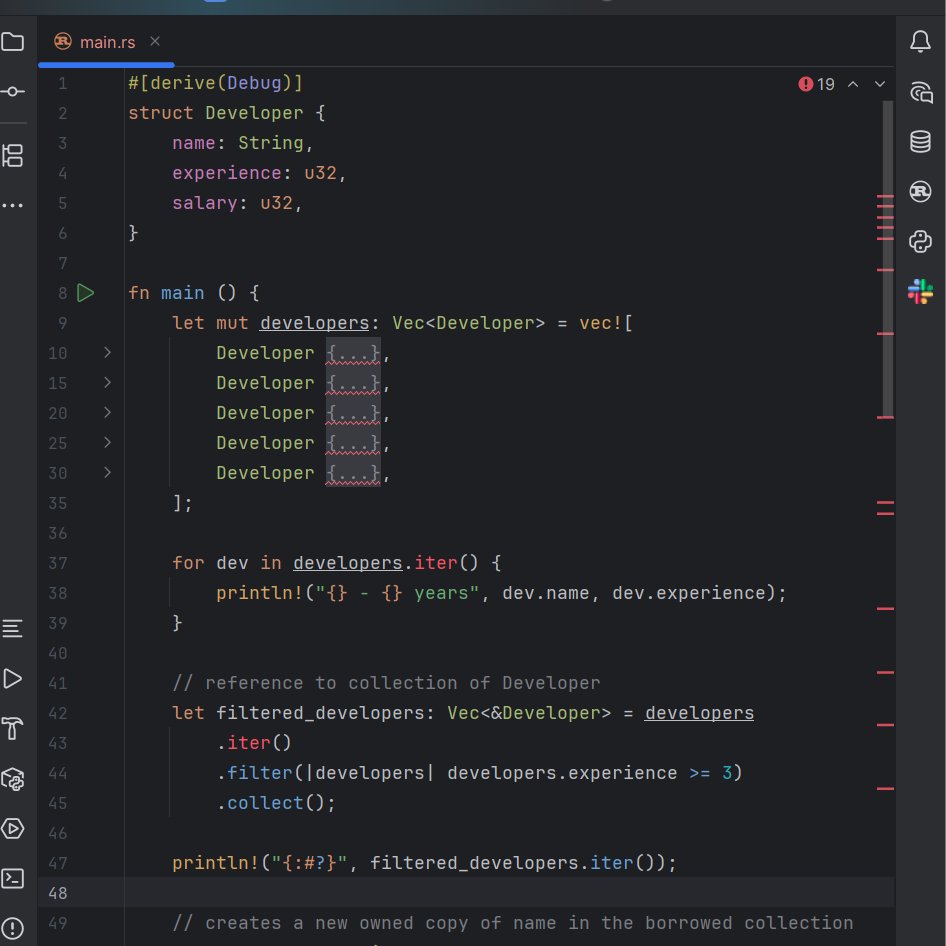The height and width of the screenshot is (946, 946).
Task: Click the editor vertical scrollbar thumb
Action: pos(887,258)
